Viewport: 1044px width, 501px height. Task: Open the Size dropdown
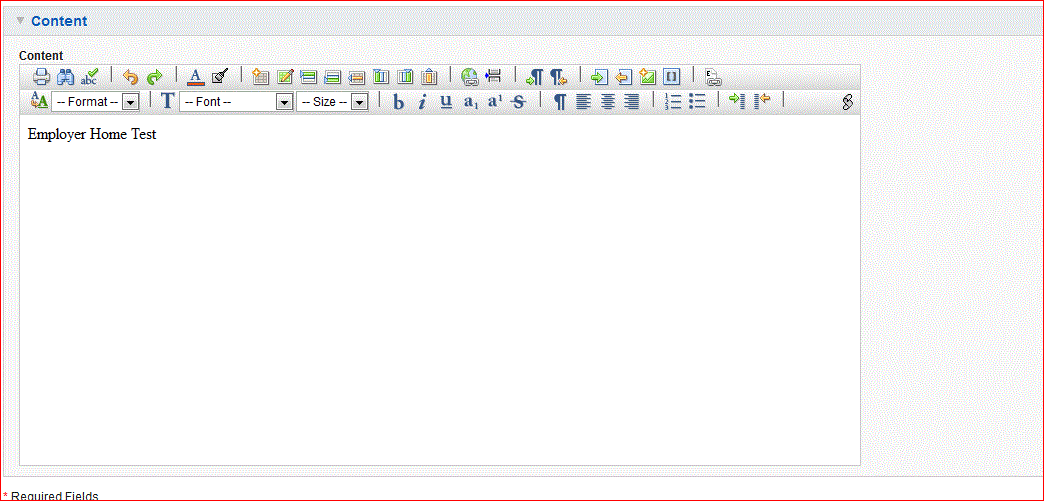332,102
